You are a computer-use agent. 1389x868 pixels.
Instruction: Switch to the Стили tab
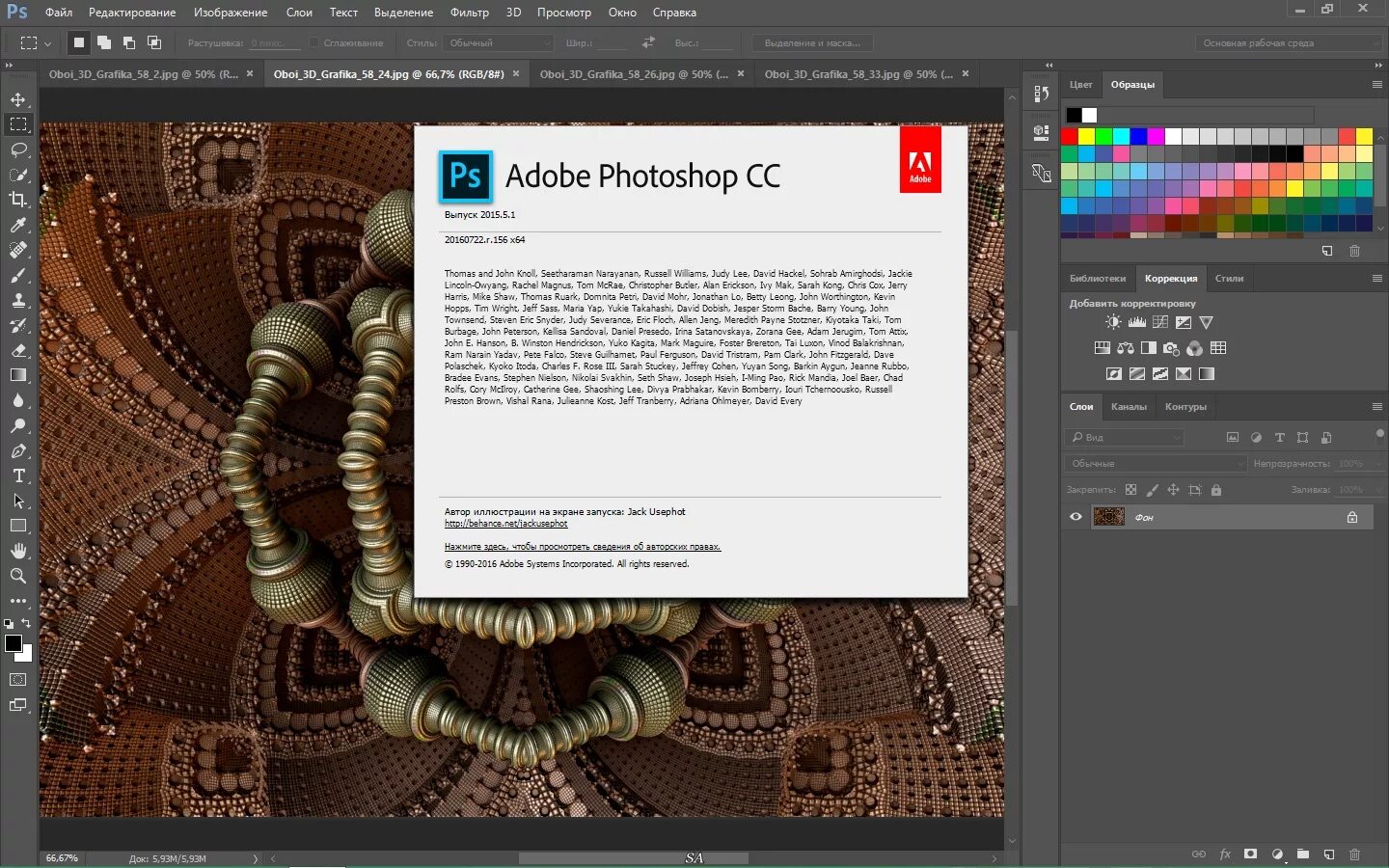[x=1229, y=279]
